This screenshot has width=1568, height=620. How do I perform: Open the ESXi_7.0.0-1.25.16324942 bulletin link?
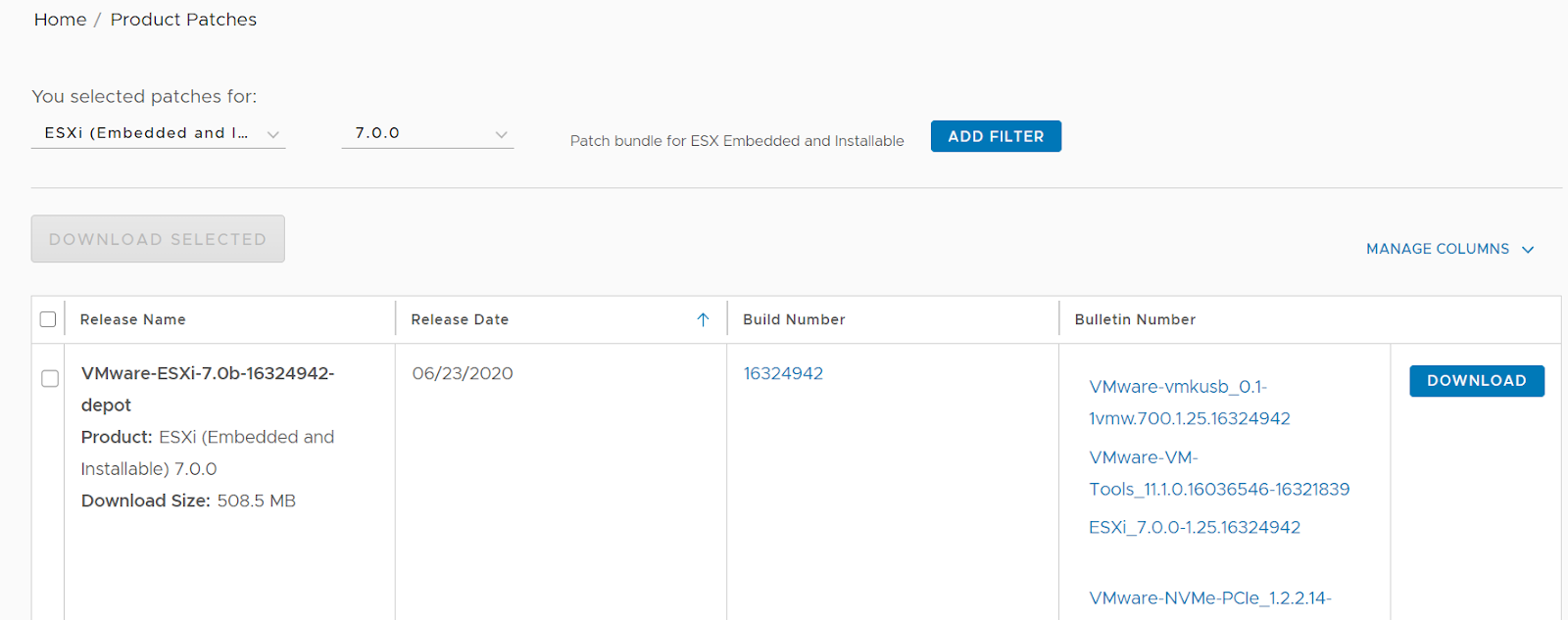click(1195, 527)
